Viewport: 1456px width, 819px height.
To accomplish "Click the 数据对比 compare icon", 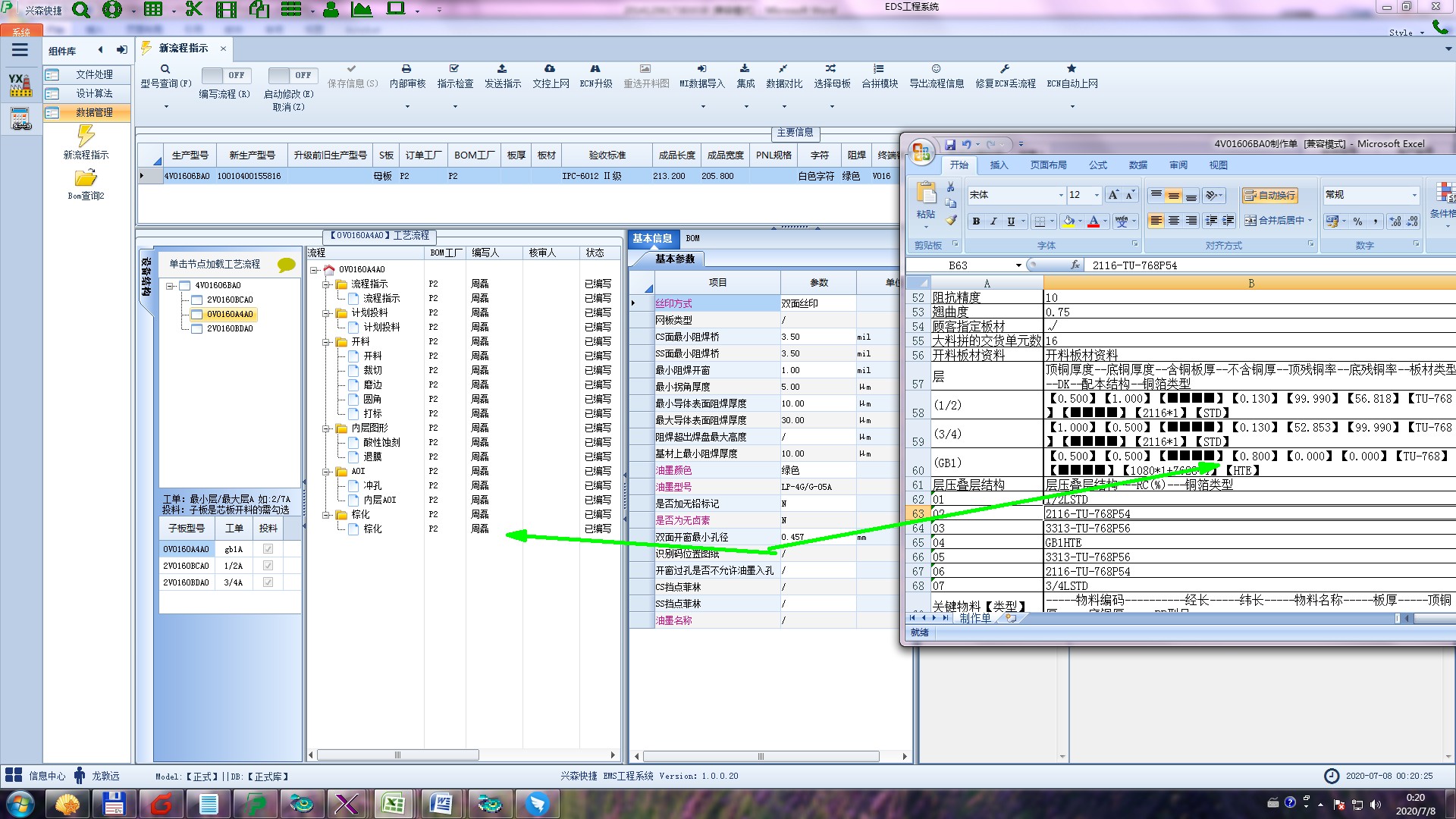I will click(x=783, y=69).
